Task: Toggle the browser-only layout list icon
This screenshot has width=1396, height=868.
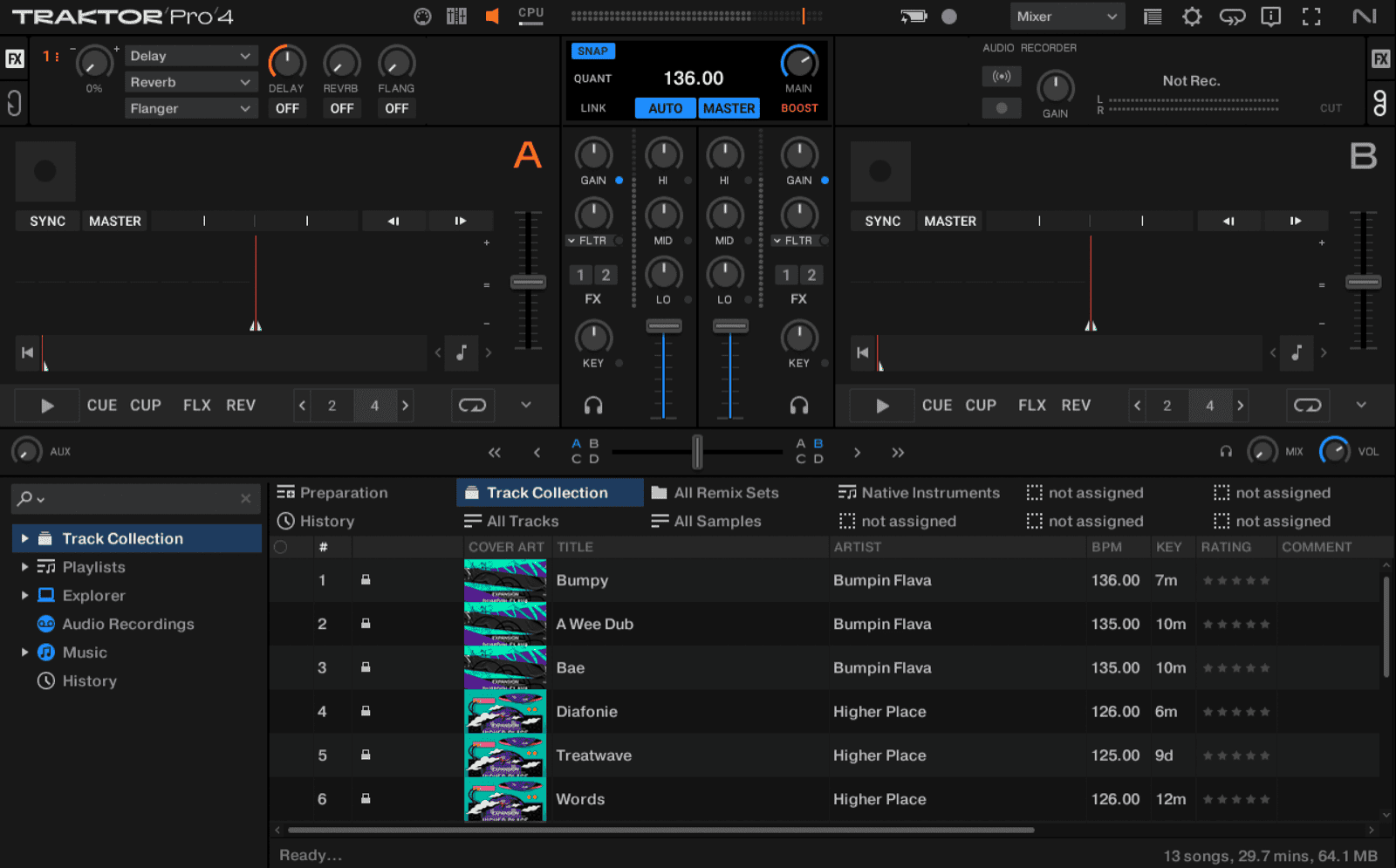Action: pos(1153,17)
